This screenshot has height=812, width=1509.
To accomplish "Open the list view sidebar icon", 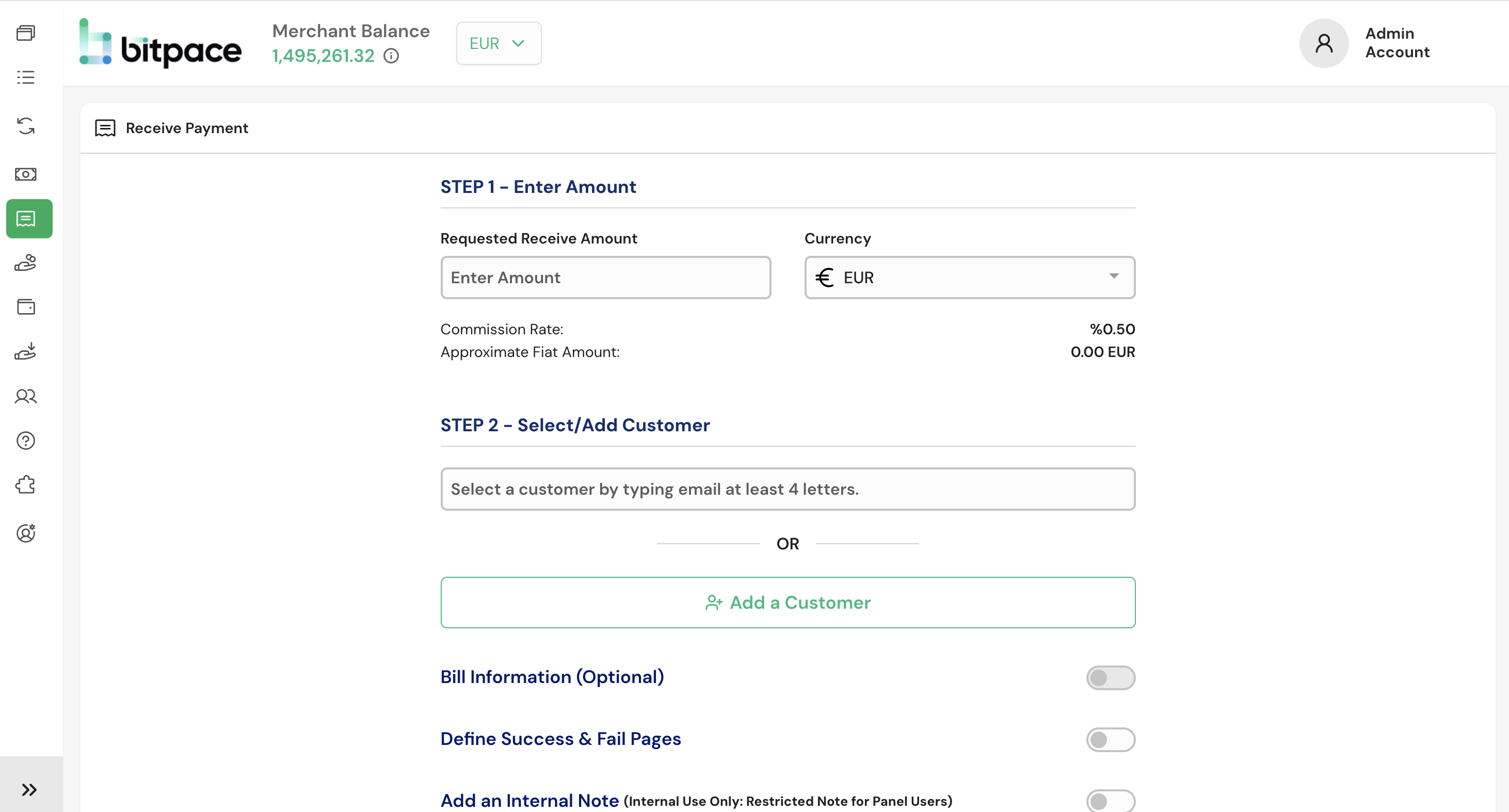I will click(26, 77).
